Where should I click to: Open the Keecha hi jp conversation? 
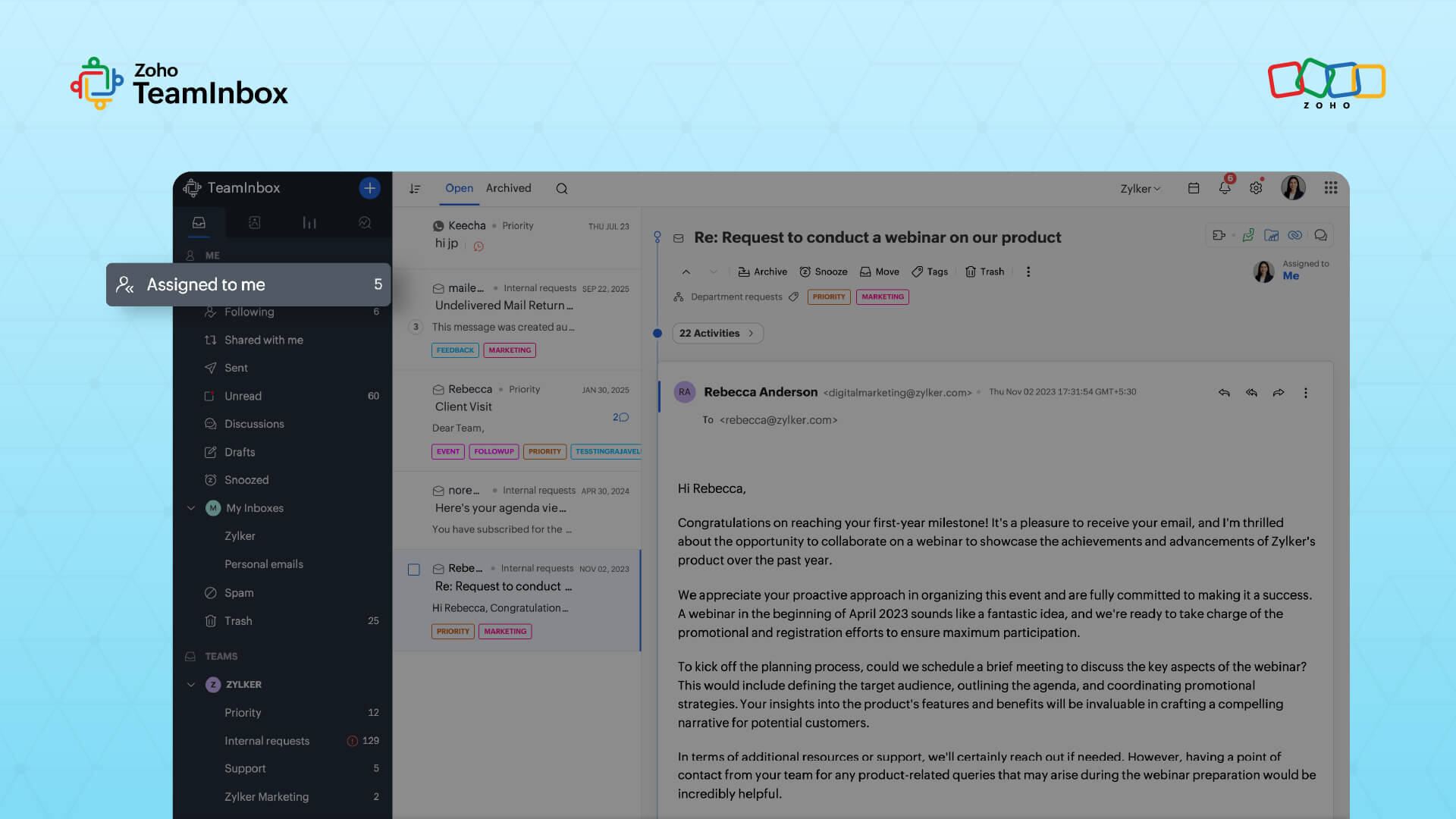(517, 237)
